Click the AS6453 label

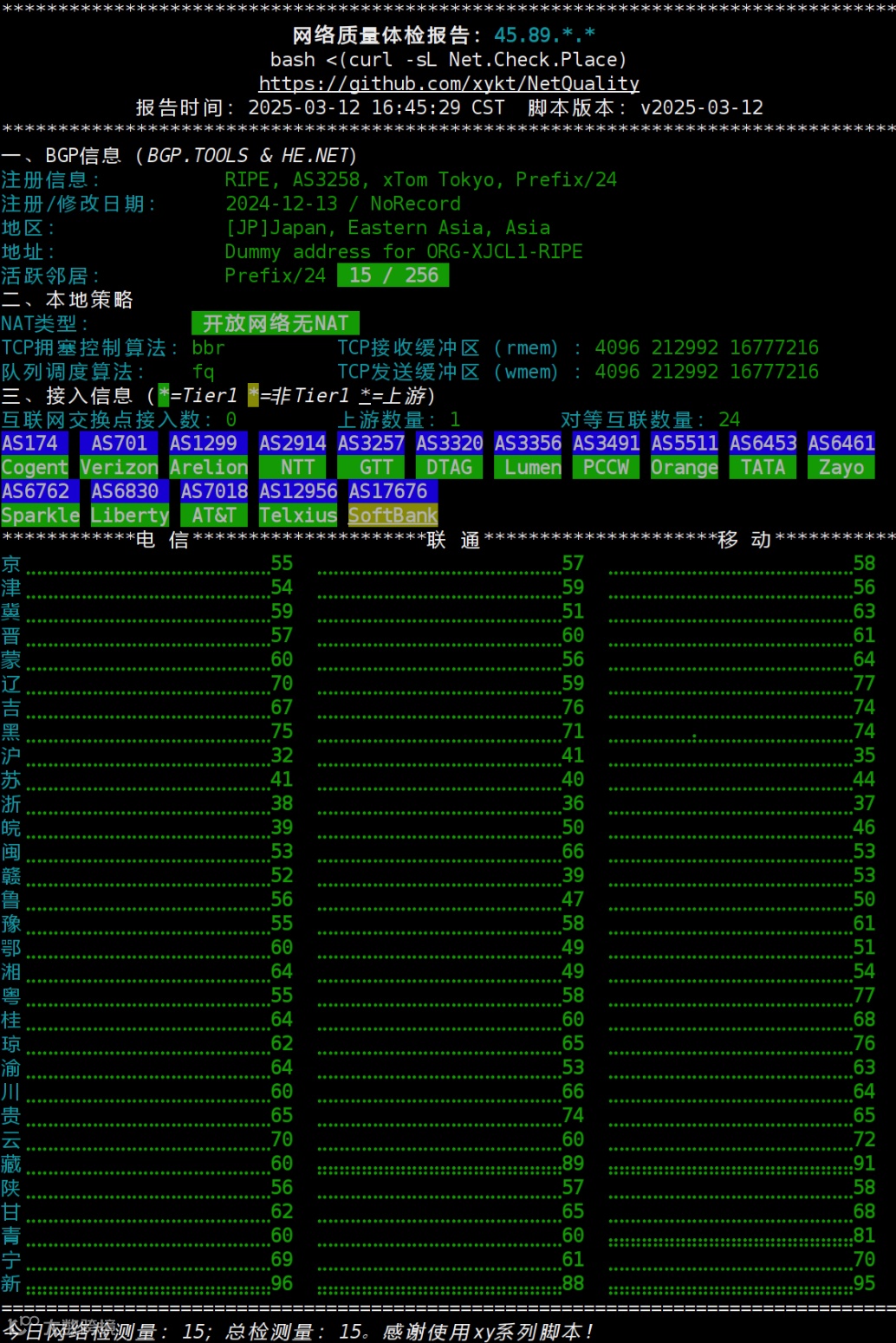763,444
